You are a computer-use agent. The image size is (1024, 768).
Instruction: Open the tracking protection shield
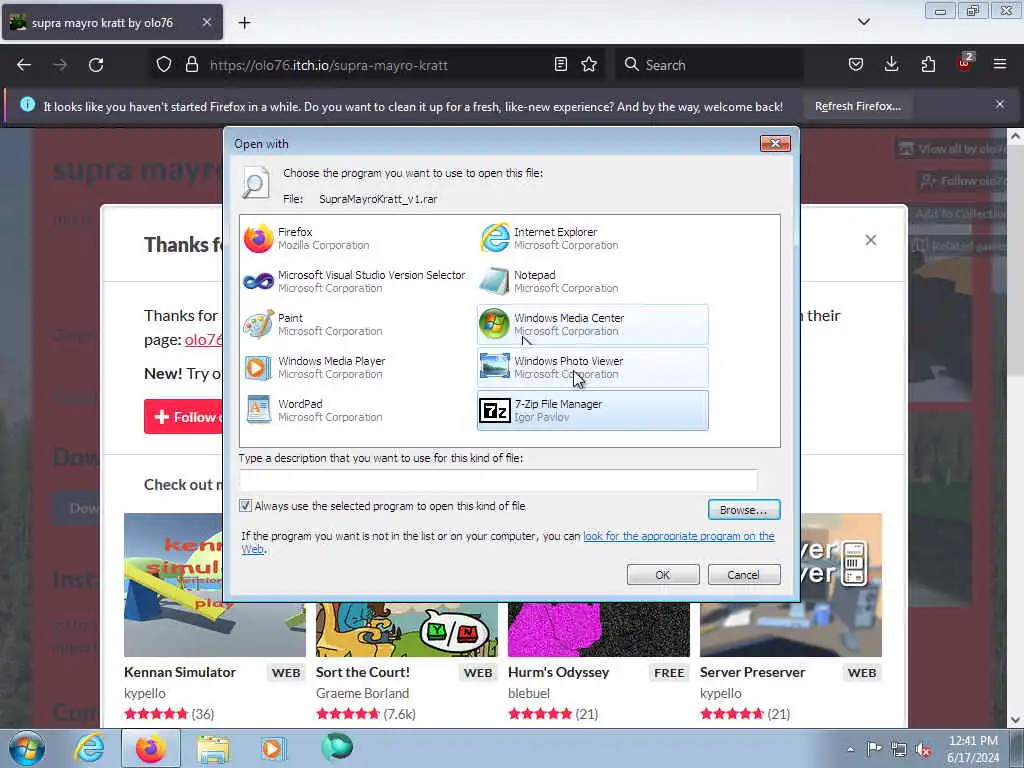(164, 65)
